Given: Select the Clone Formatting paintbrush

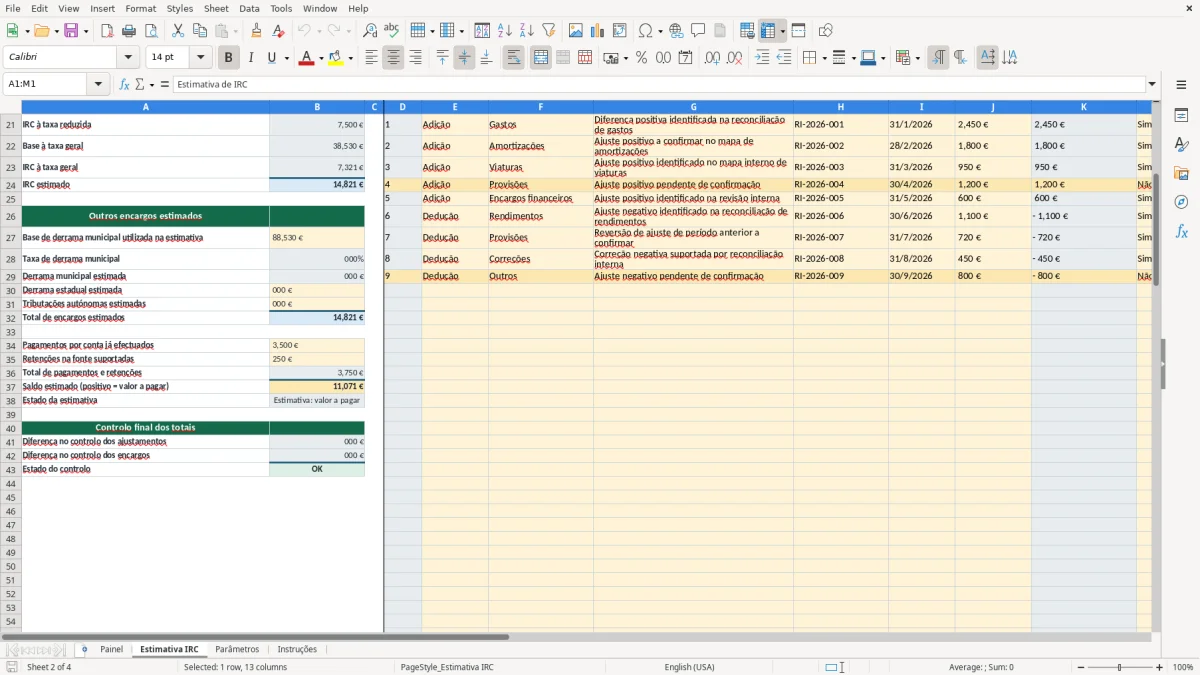Looking at the screenshot, I should (256, 31).
